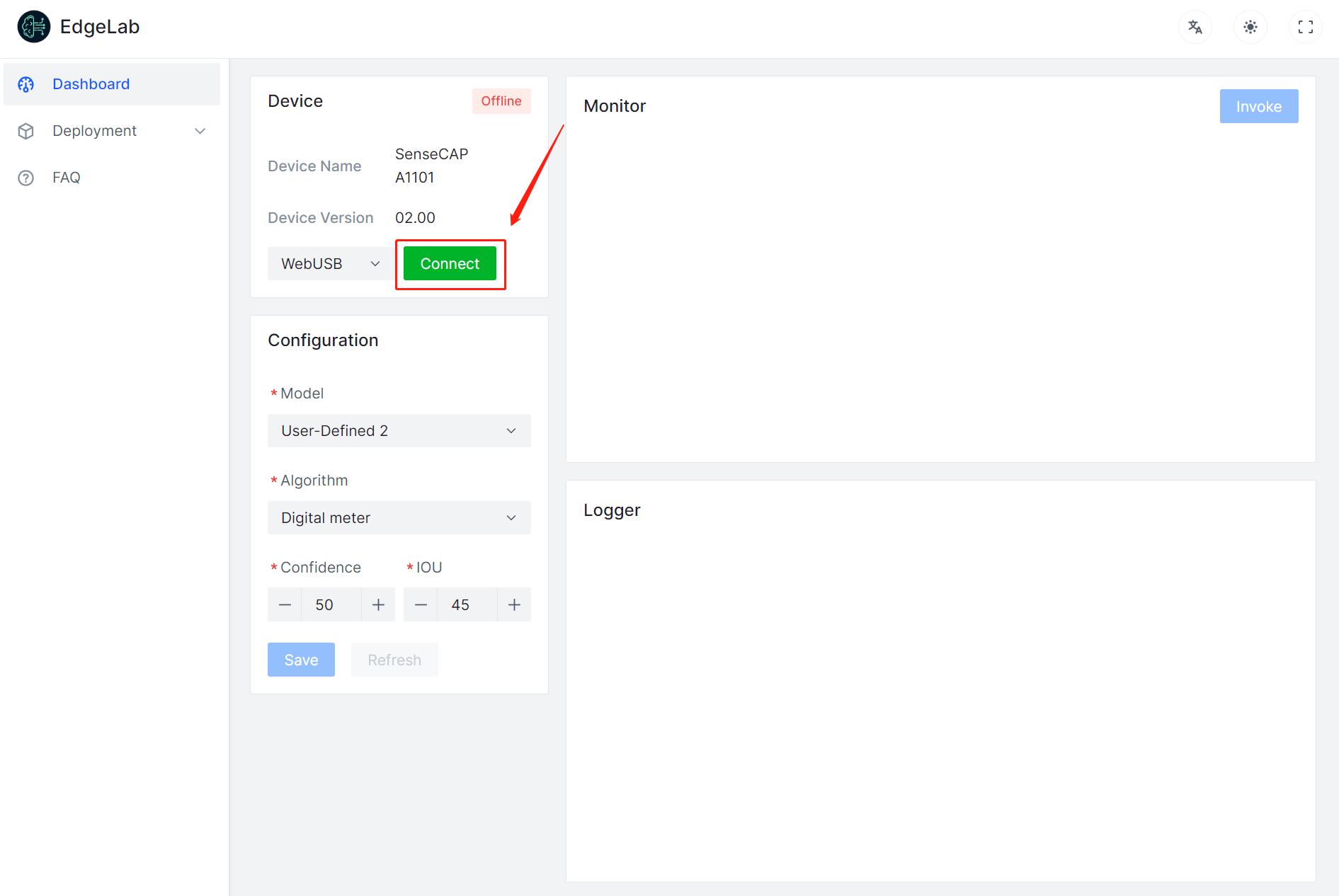The width and height of the screenshot is (1339, 896).
Task: Click the Algorithm field label
Action: (x=314, y=481)
